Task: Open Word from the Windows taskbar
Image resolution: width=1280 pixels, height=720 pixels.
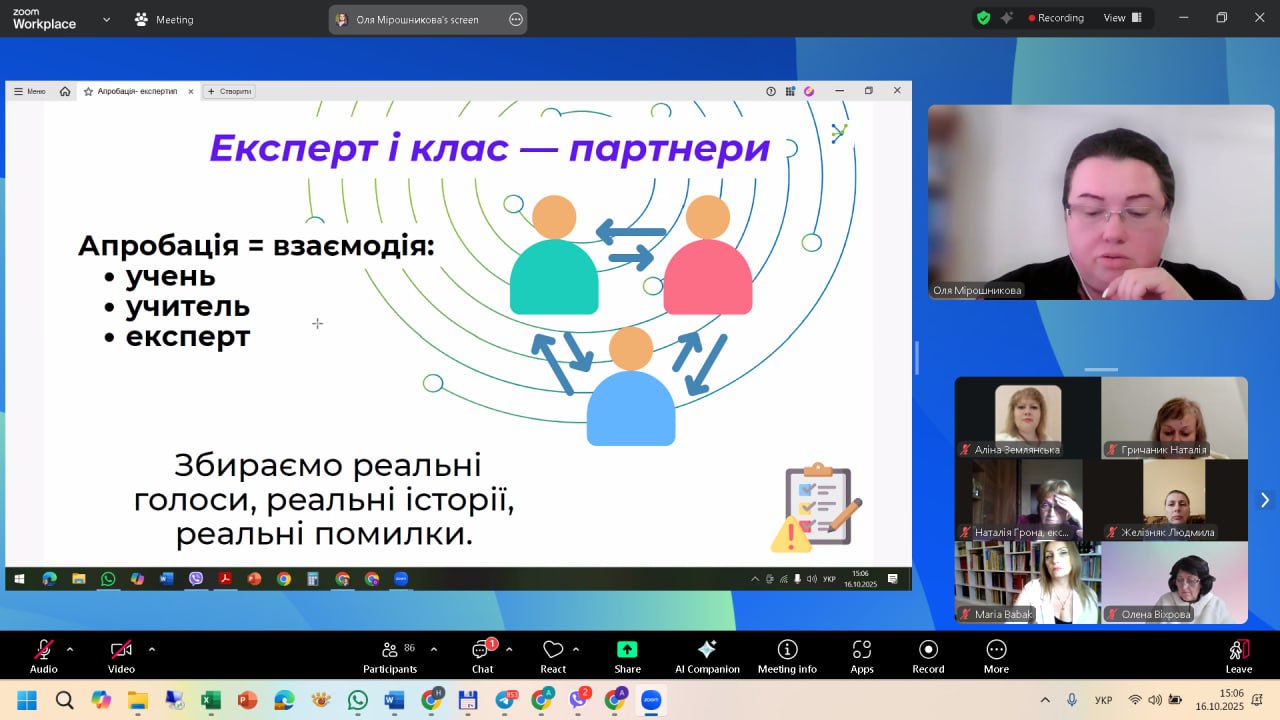Action: (394, 700)
